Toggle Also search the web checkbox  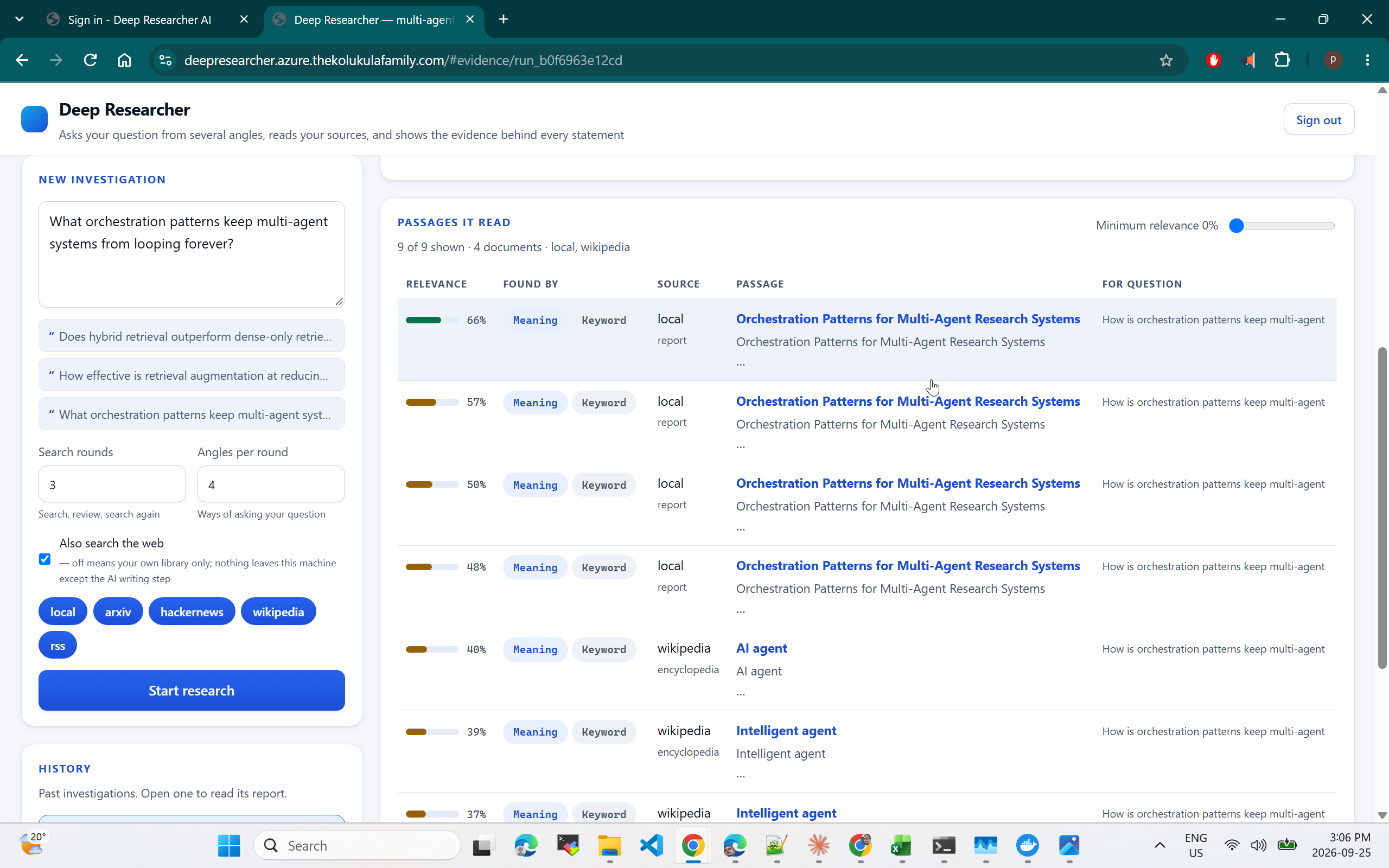[45, 559]
